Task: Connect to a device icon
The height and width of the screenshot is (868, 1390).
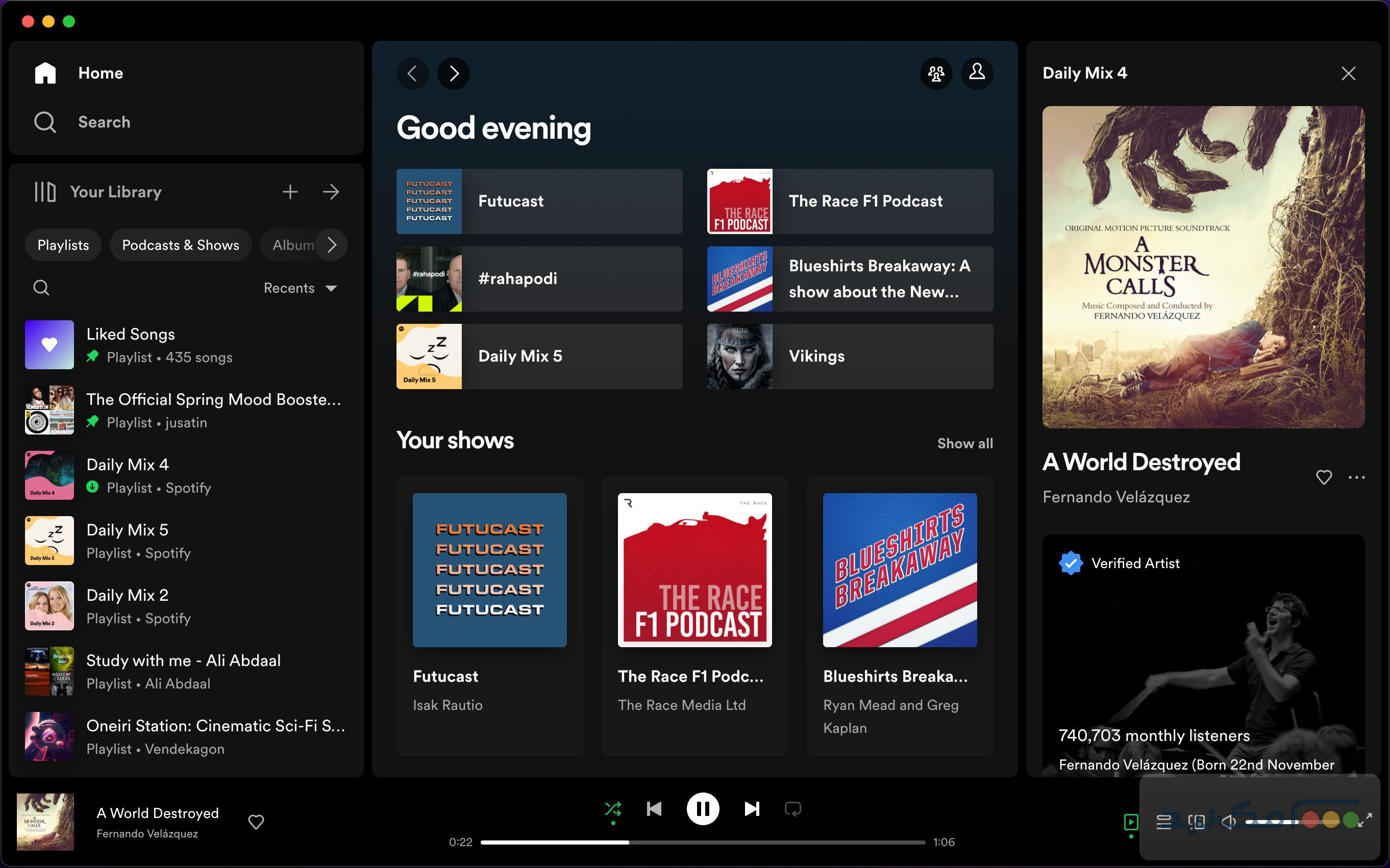Action: point(1198,822)
